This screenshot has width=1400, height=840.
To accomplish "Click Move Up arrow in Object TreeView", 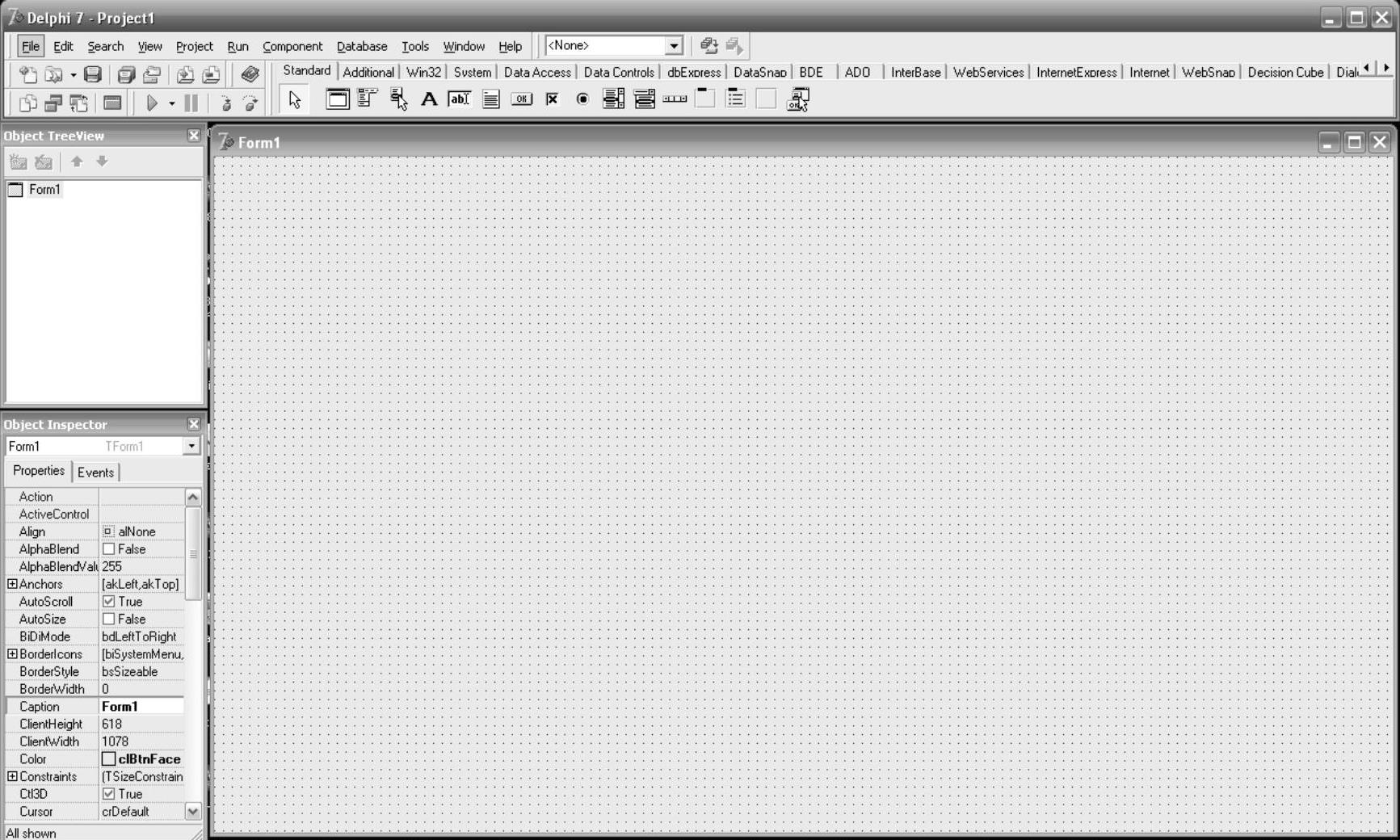I will (x=77, y=162).
